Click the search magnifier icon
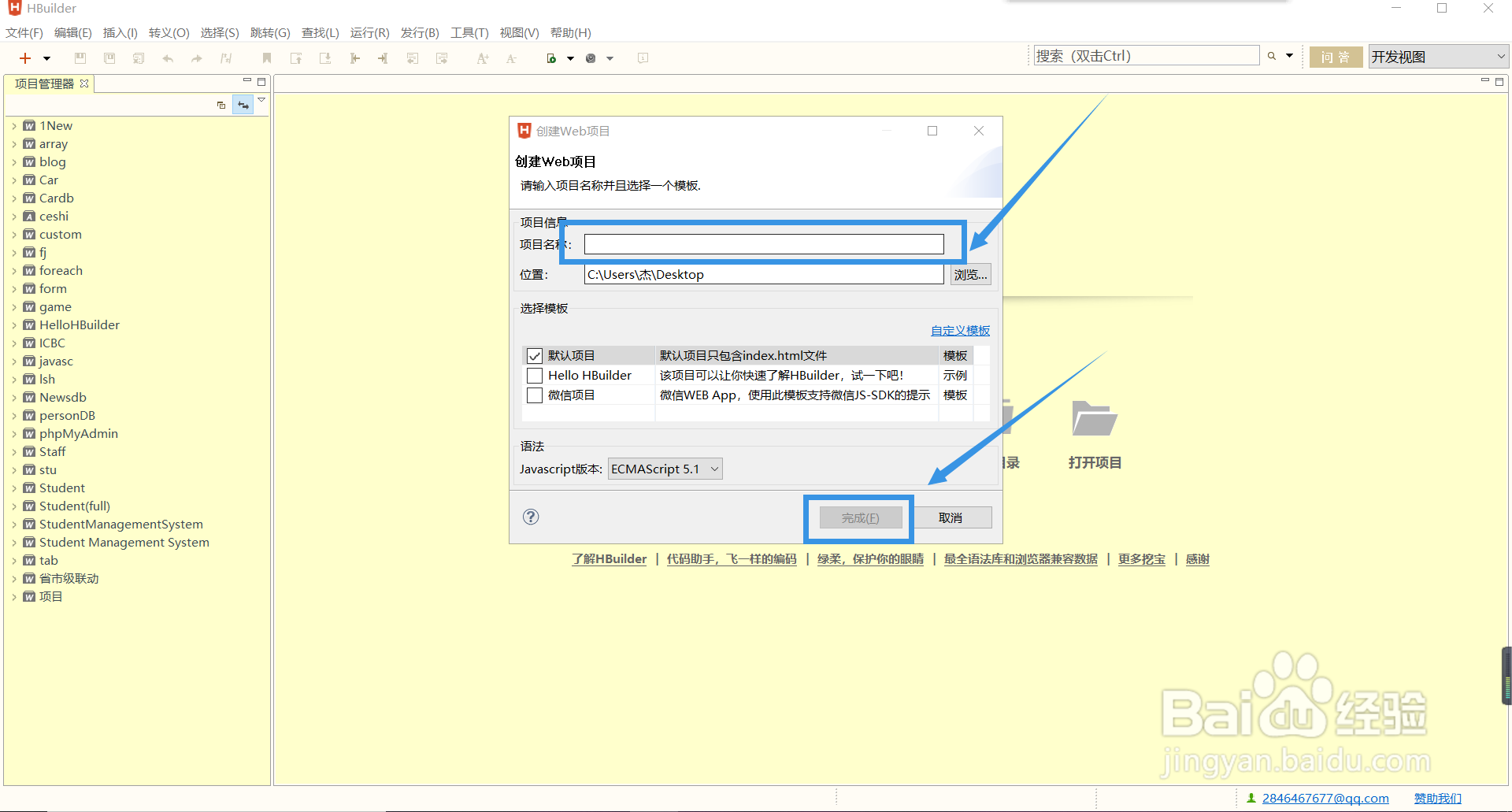 (1271, 56)
